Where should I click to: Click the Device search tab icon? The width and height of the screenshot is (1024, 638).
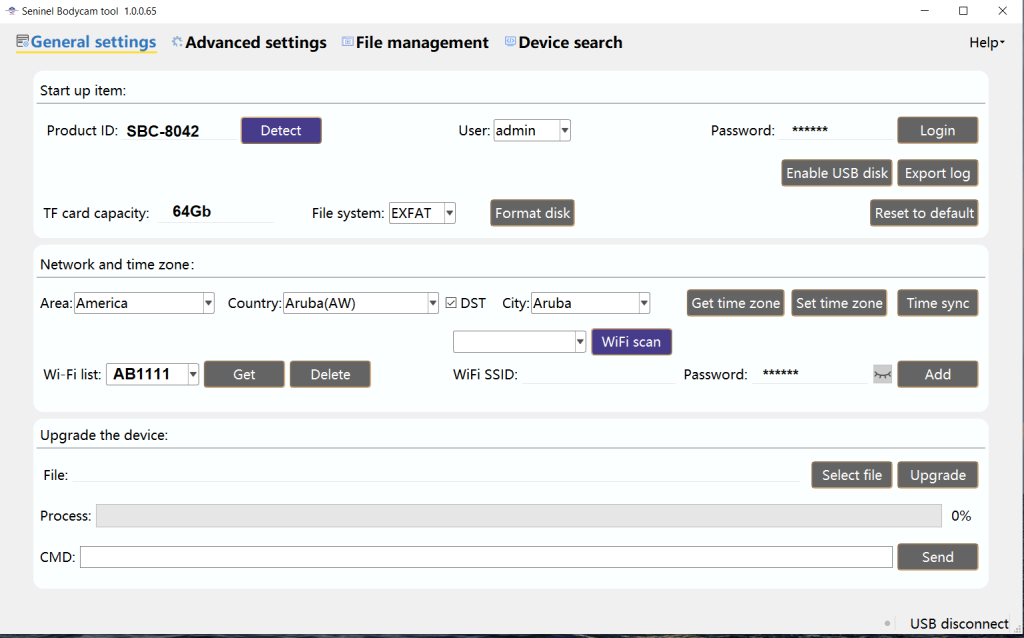pos(510,42)
